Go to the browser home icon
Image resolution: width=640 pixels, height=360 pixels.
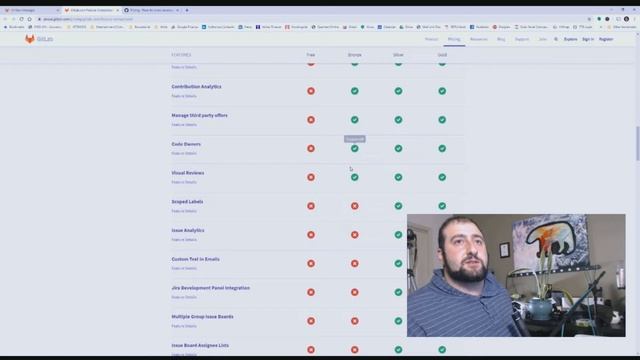[29, 19]
